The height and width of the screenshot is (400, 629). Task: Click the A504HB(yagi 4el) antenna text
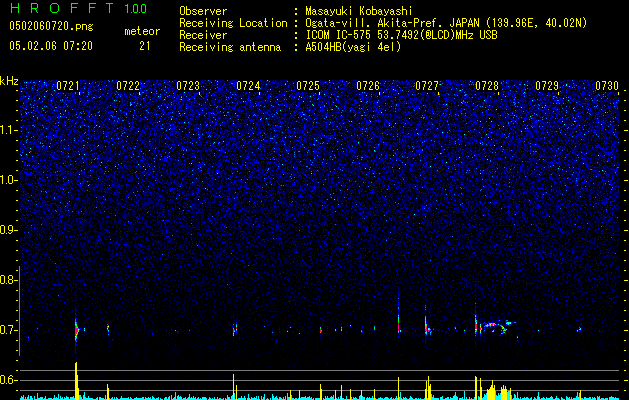353,47
